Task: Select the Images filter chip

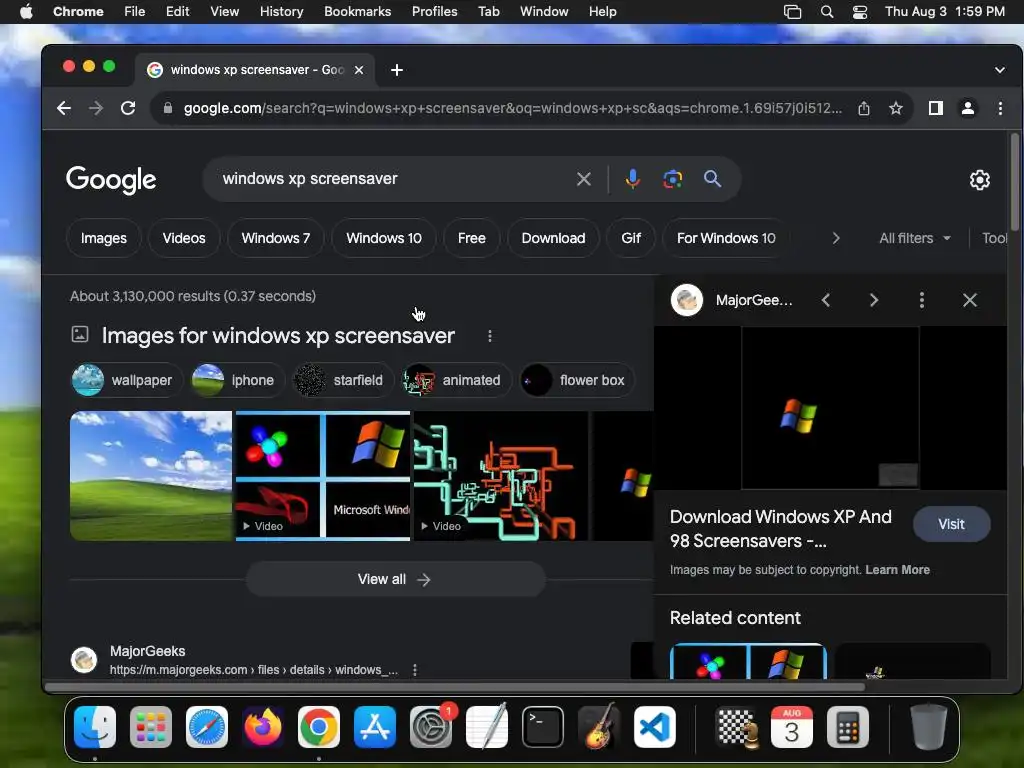Action: pyautogui.click(x=104, y=238)
